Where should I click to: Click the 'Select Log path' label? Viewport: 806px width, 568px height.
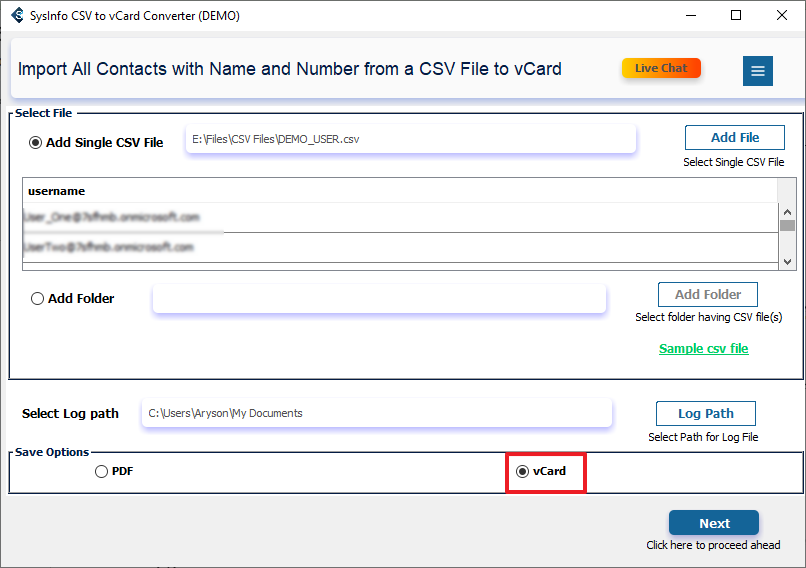[70, 414]
